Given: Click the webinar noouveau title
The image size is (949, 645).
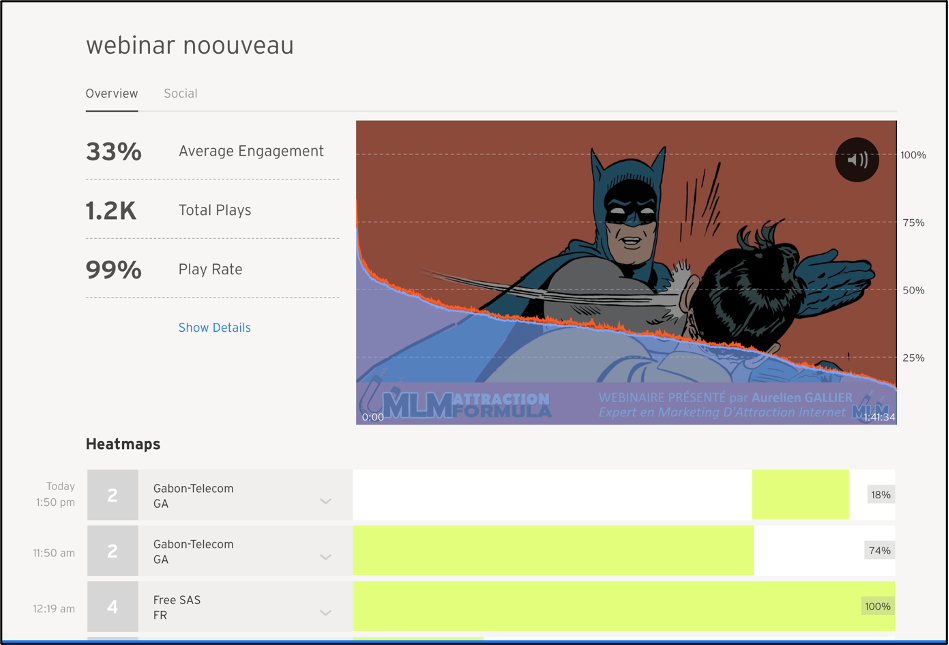Looking at the screenshot, I should (190, 45).
